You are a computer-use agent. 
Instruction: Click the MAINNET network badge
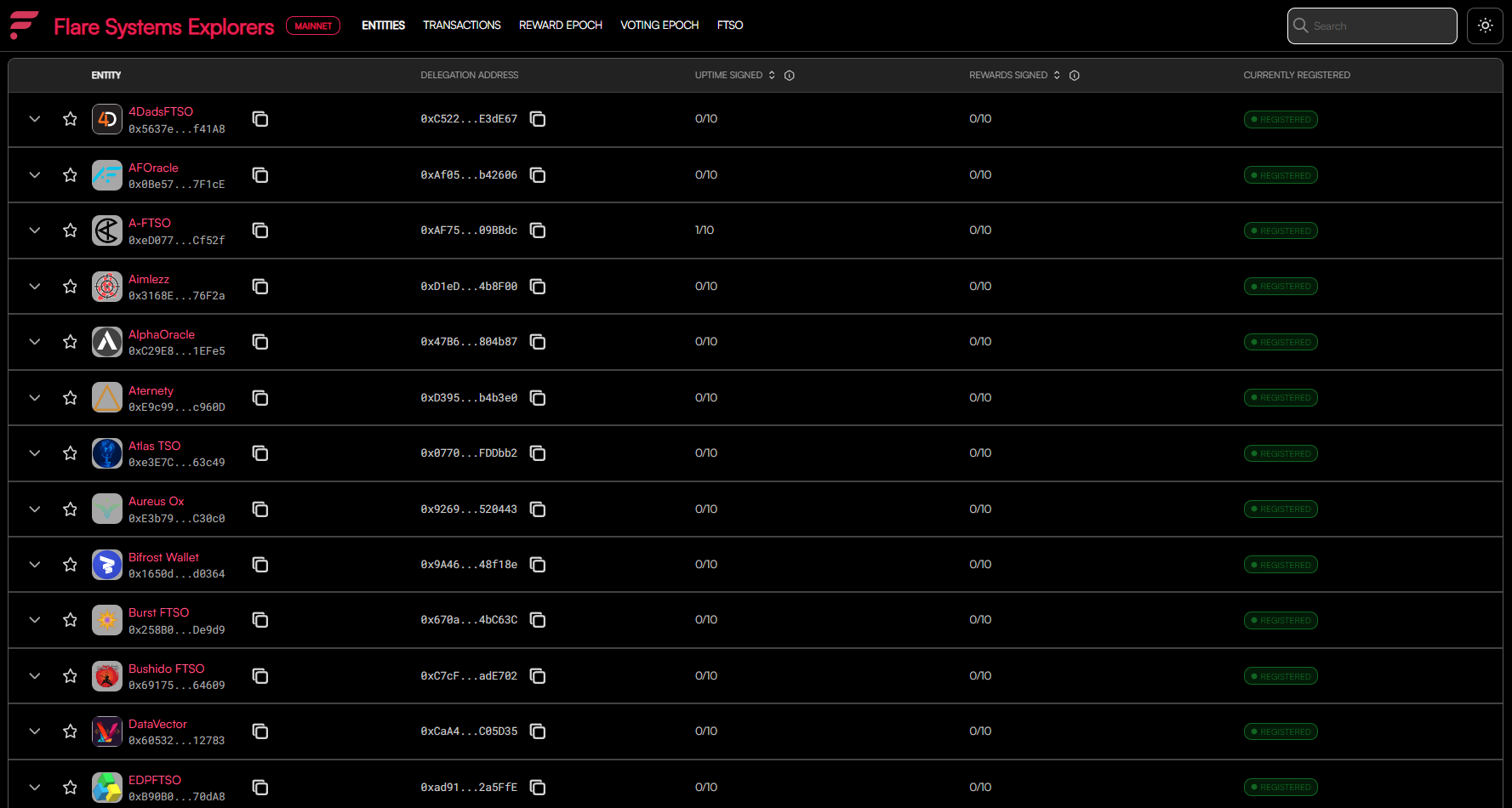(x=313, y=26)
